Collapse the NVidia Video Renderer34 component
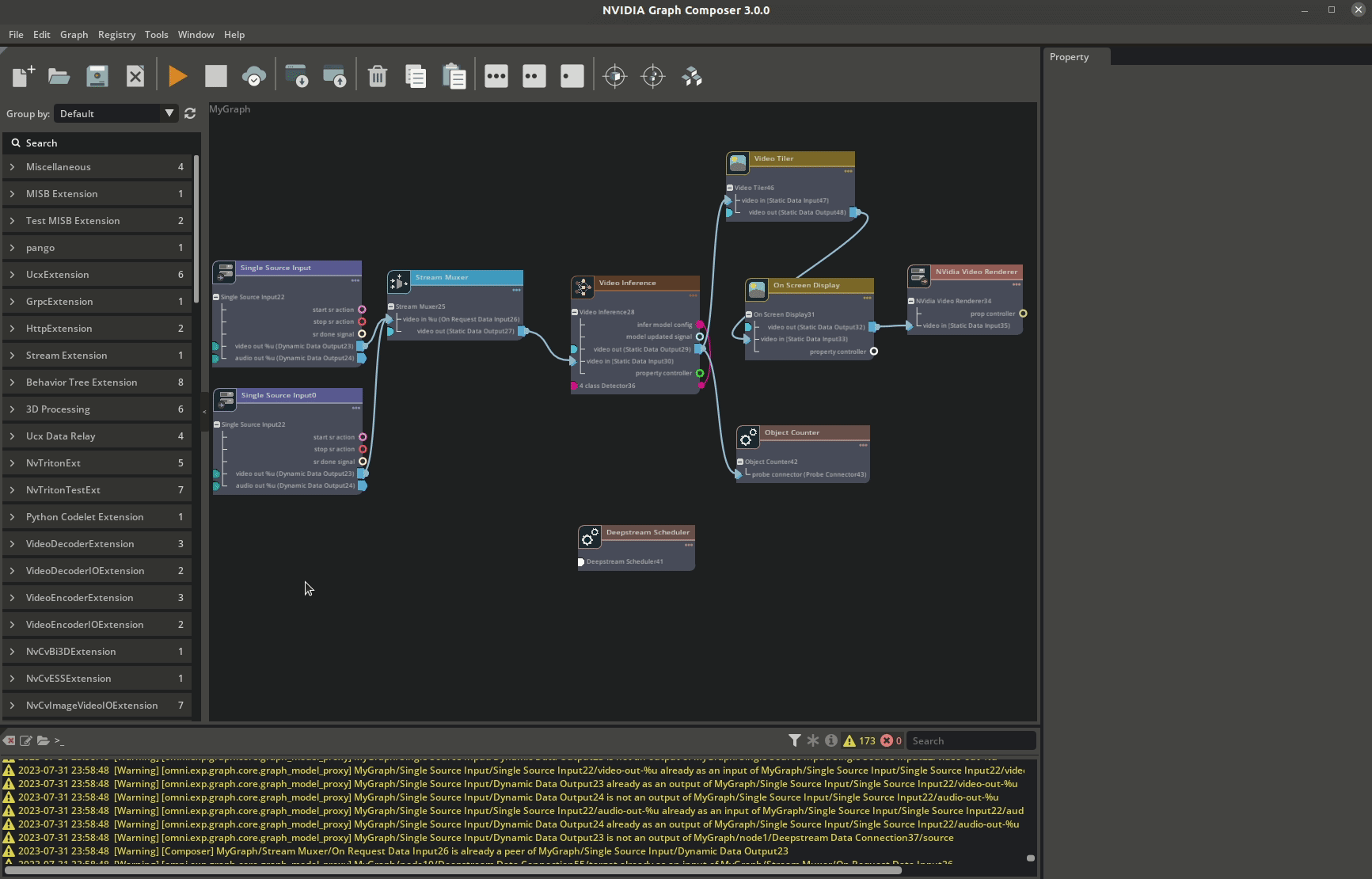Image resolution: width=1372 pixels, height=879 pixels. [911, 301]
